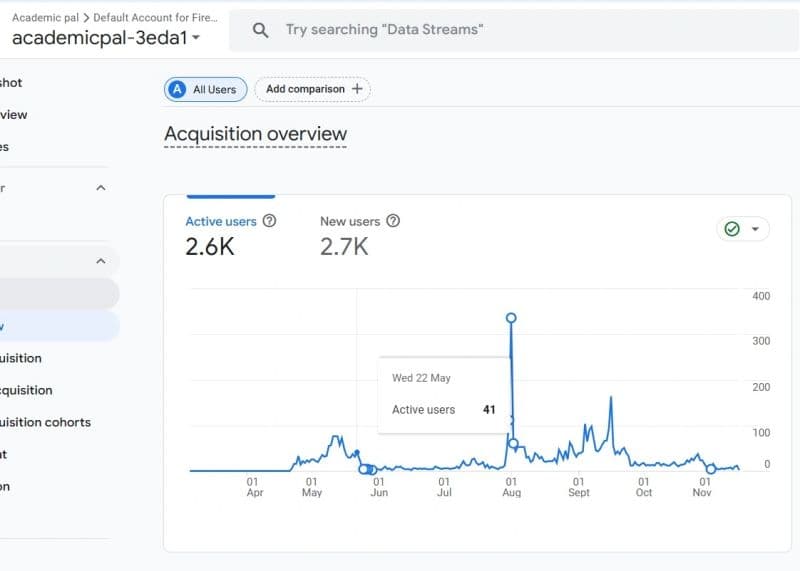Click the 2.7K new users value
The image size is (800, 571).
(344, 247)
